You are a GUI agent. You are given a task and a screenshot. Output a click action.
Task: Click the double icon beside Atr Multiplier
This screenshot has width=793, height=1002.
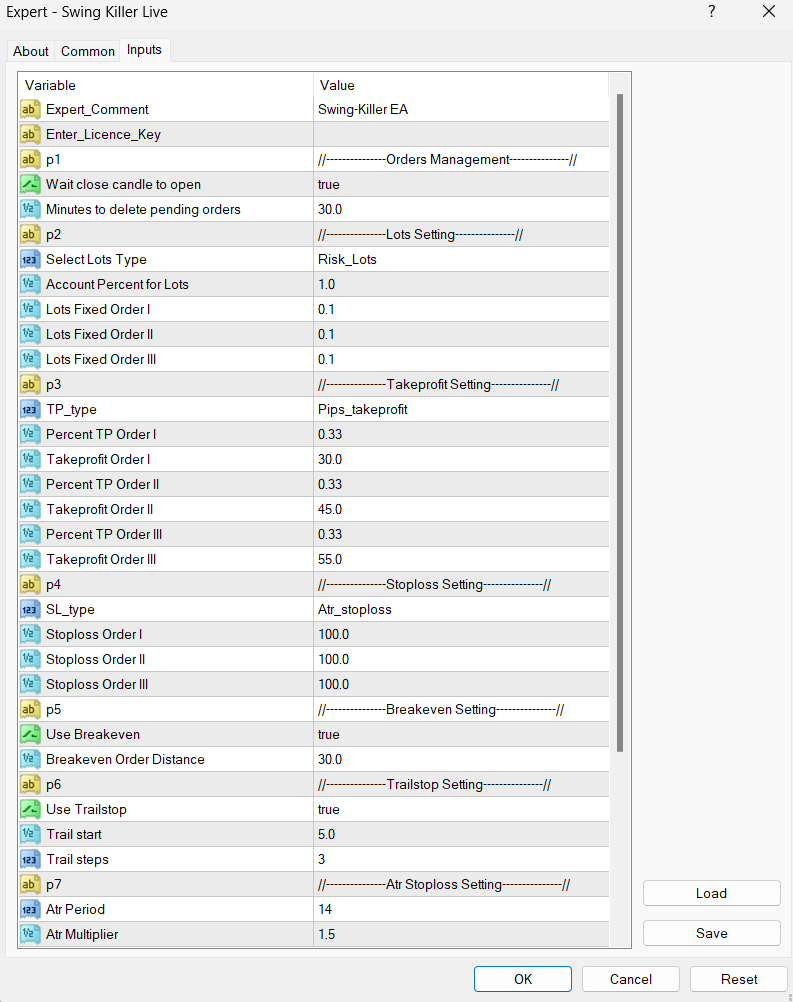pyautogui.click(x=30, y=935)
